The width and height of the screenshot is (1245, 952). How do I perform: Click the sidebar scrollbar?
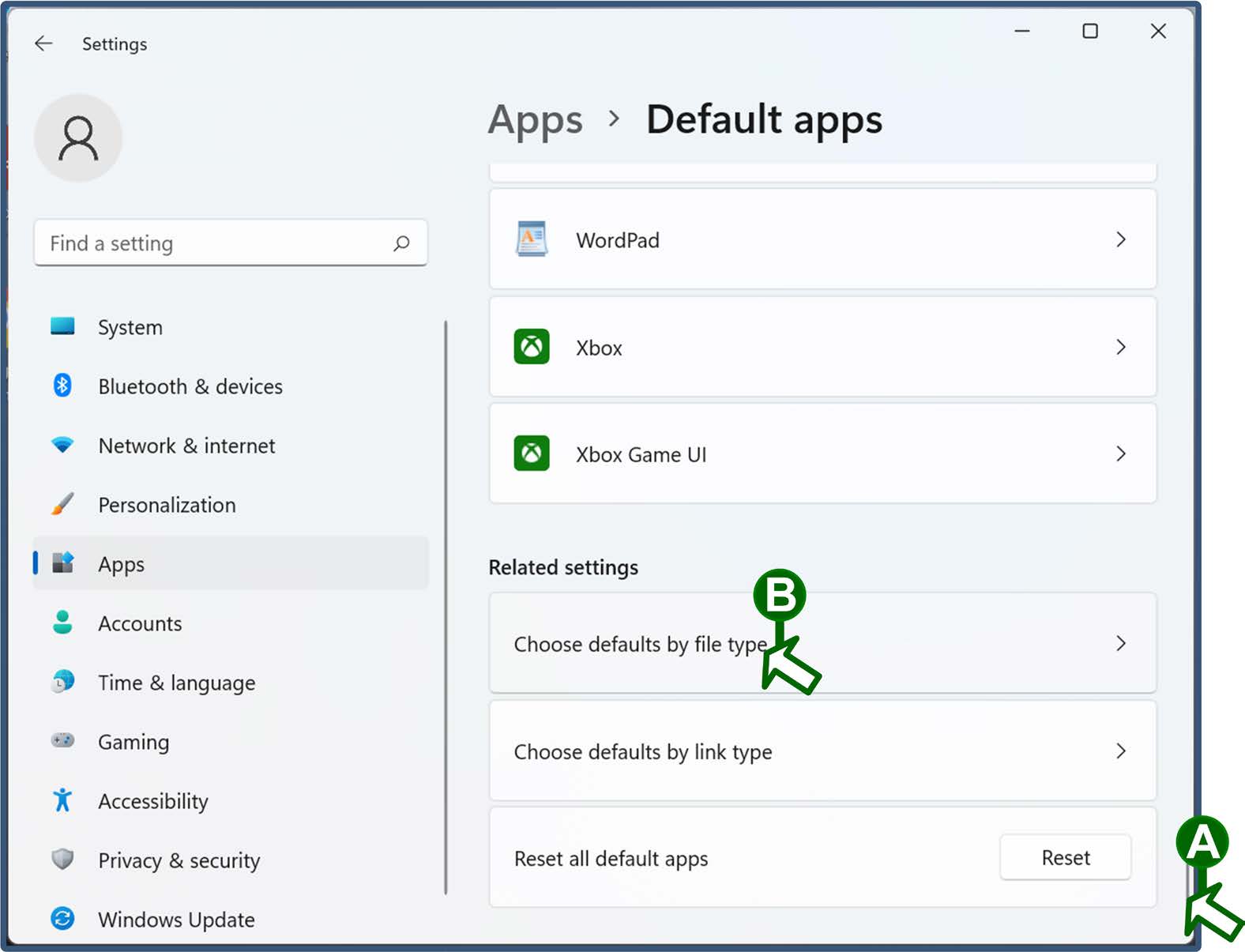click(446, 607)
